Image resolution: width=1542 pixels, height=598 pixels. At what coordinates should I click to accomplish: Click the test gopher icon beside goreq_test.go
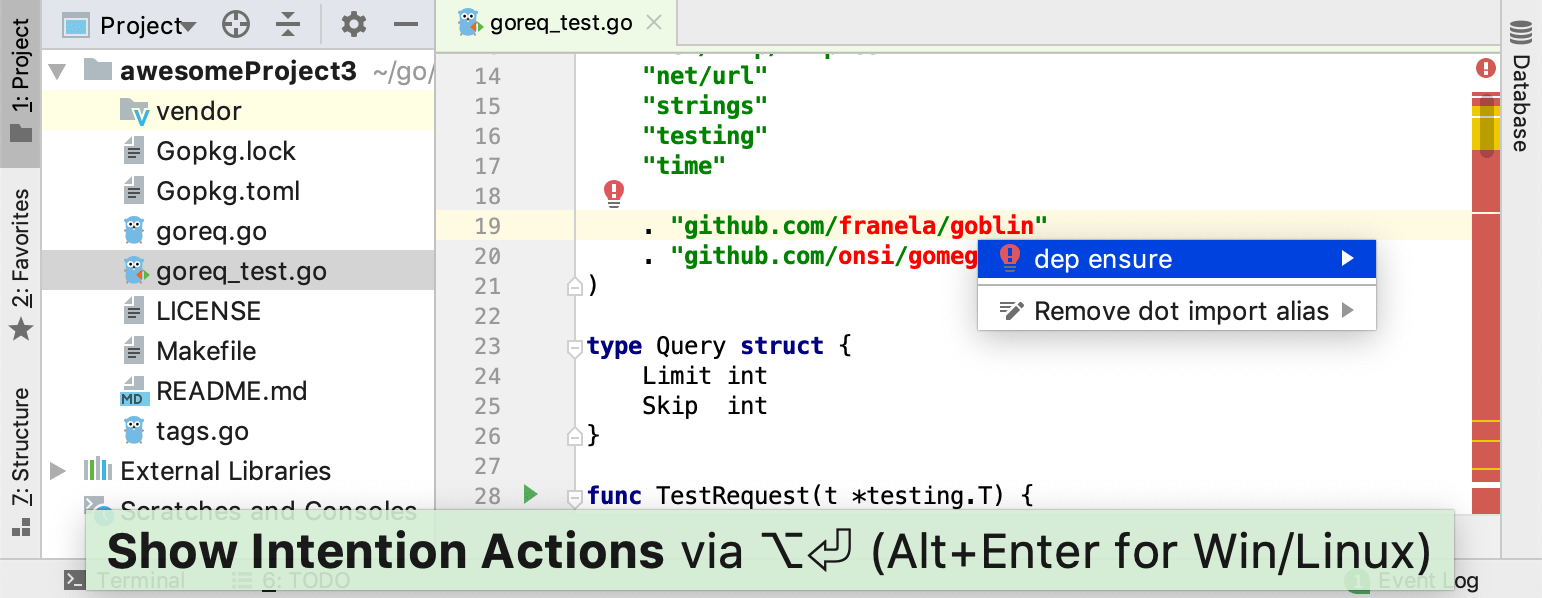(134, 271)
